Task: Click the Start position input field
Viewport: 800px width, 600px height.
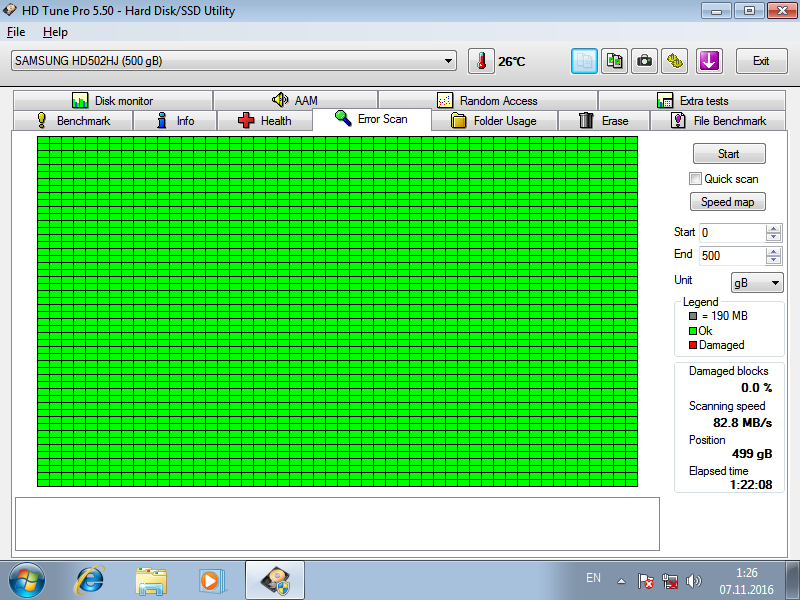Action: [733, 233]
